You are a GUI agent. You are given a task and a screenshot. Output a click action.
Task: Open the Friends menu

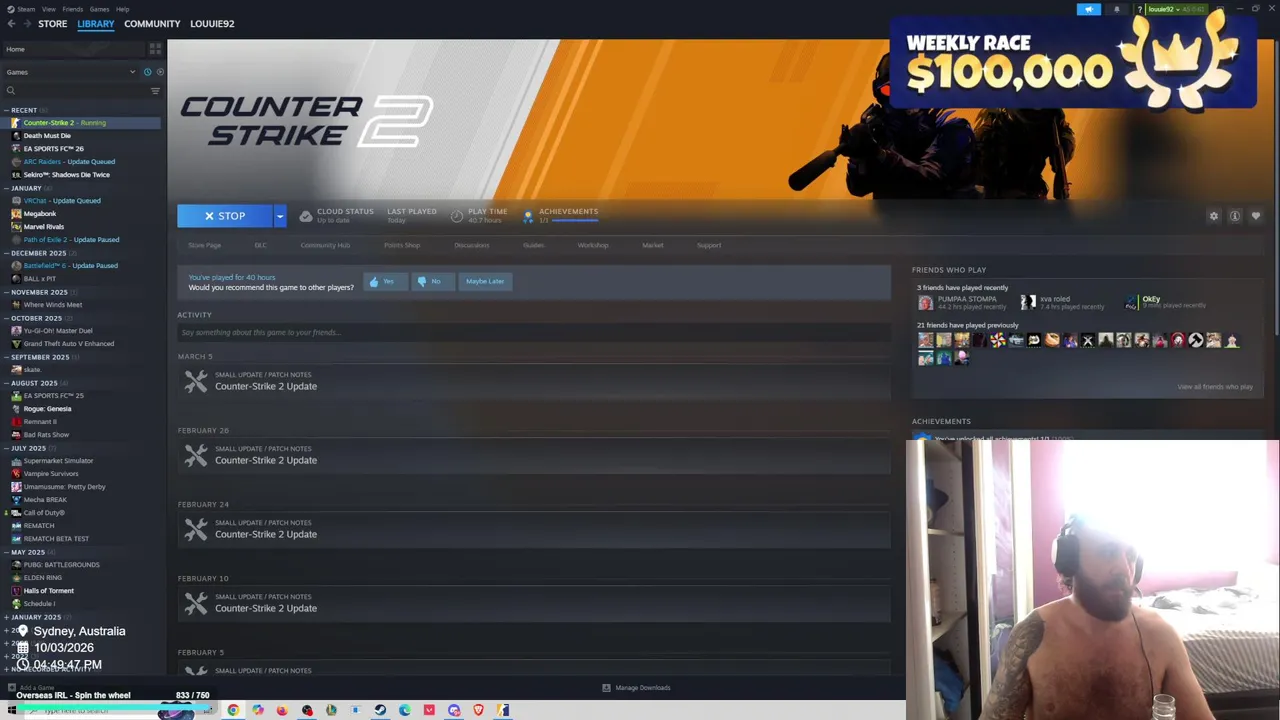point(73,9)
